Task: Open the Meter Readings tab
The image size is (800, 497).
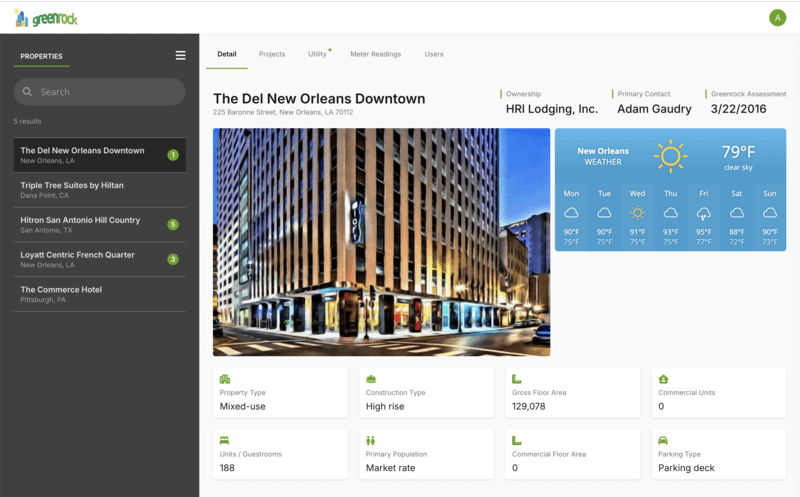Action: [x=376, y=54]
